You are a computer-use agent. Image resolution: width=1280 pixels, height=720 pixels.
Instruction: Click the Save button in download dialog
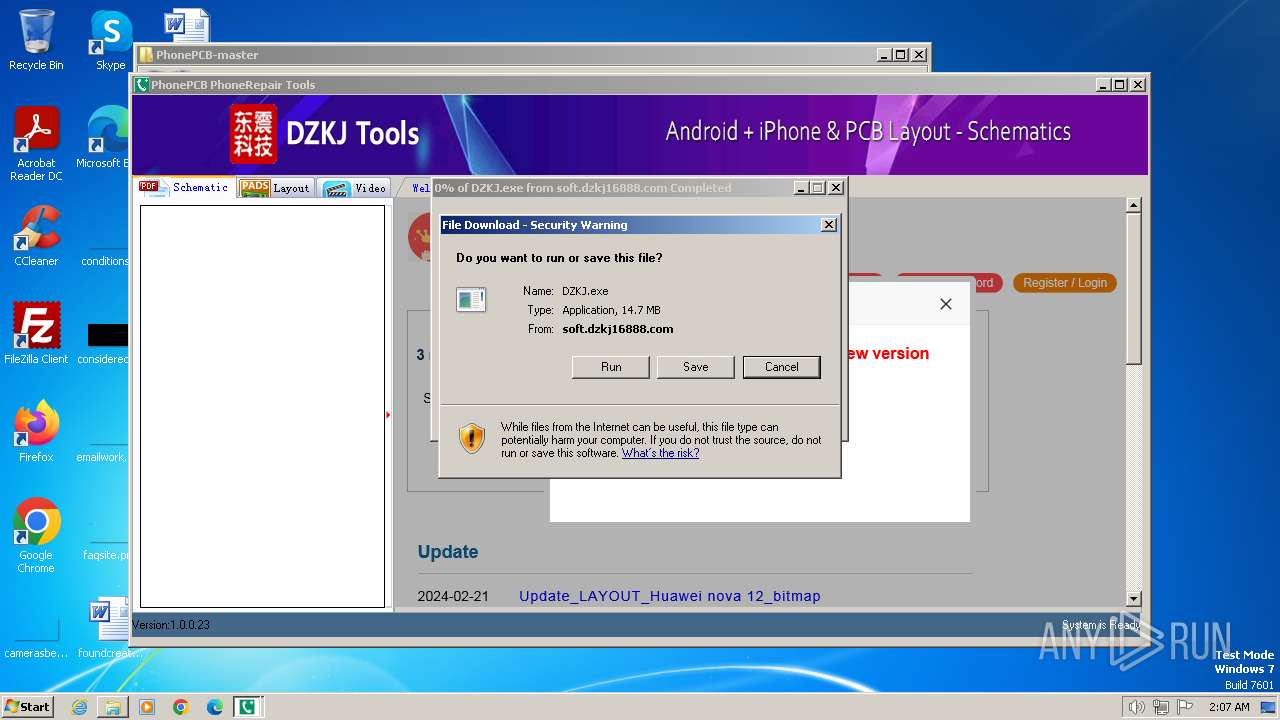click(696, 367)
